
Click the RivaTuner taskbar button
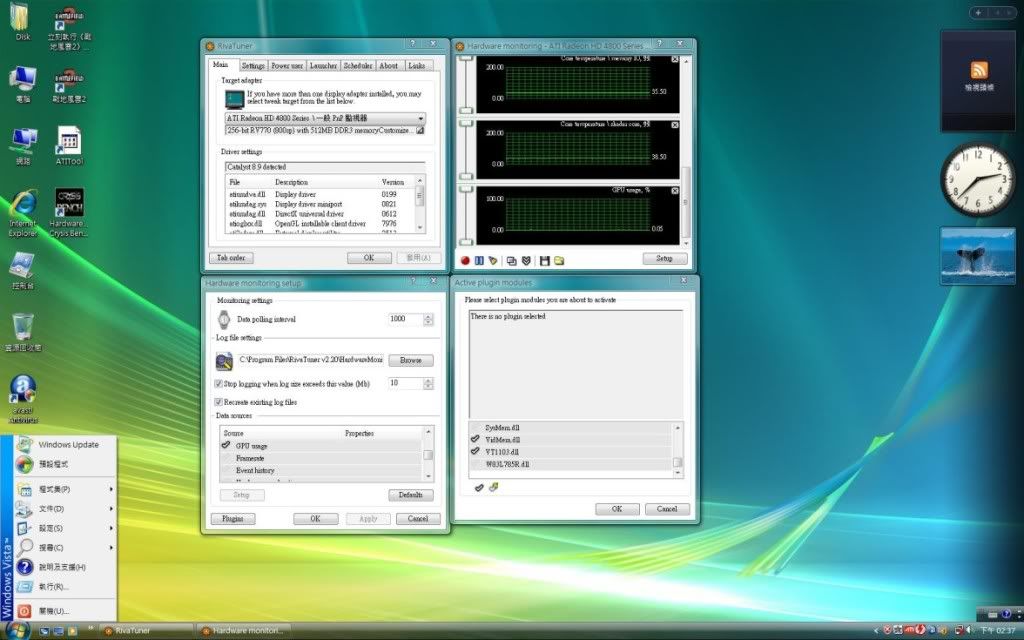tap(145, 631)
